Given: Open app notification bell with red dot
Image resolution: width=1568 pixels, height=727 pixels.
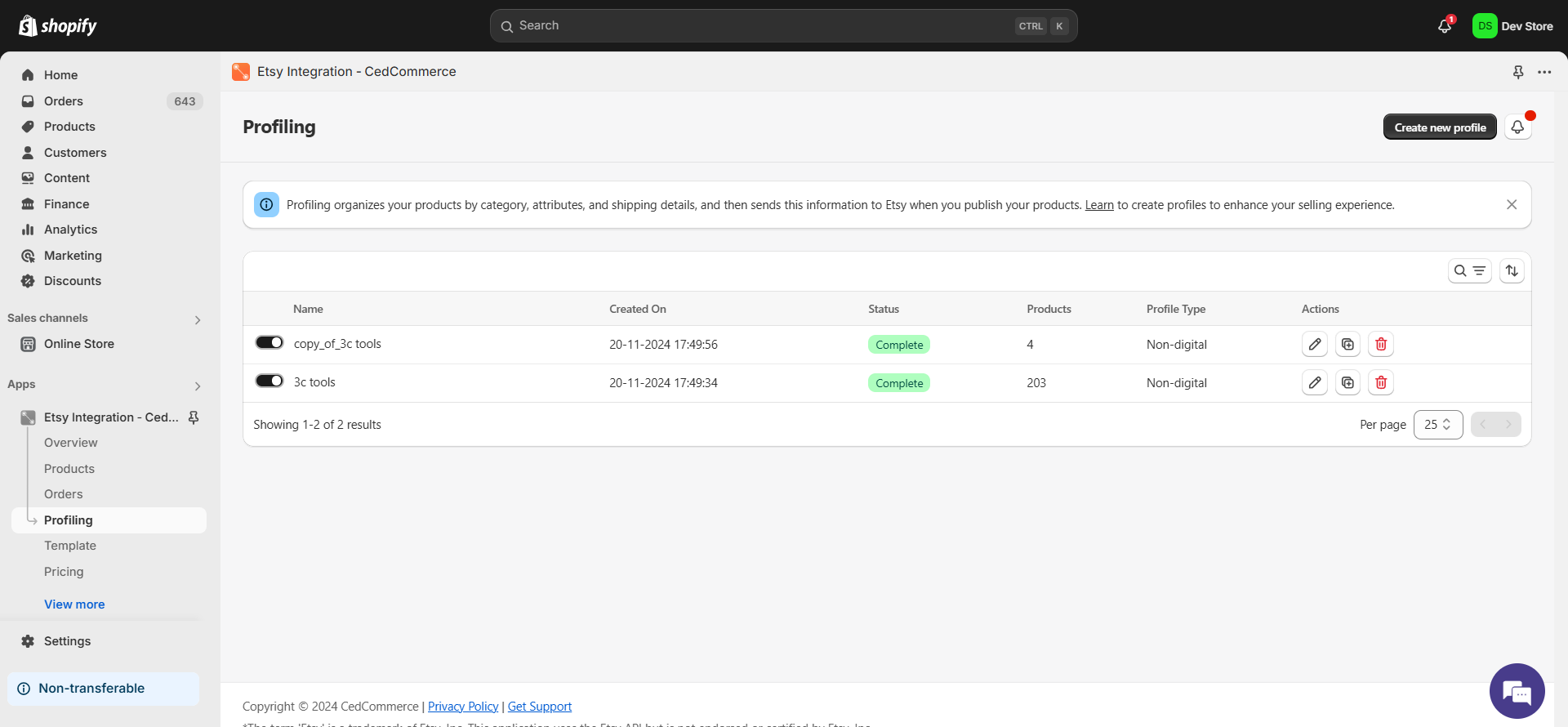Looking at the screenshot, I should 1517,127.
